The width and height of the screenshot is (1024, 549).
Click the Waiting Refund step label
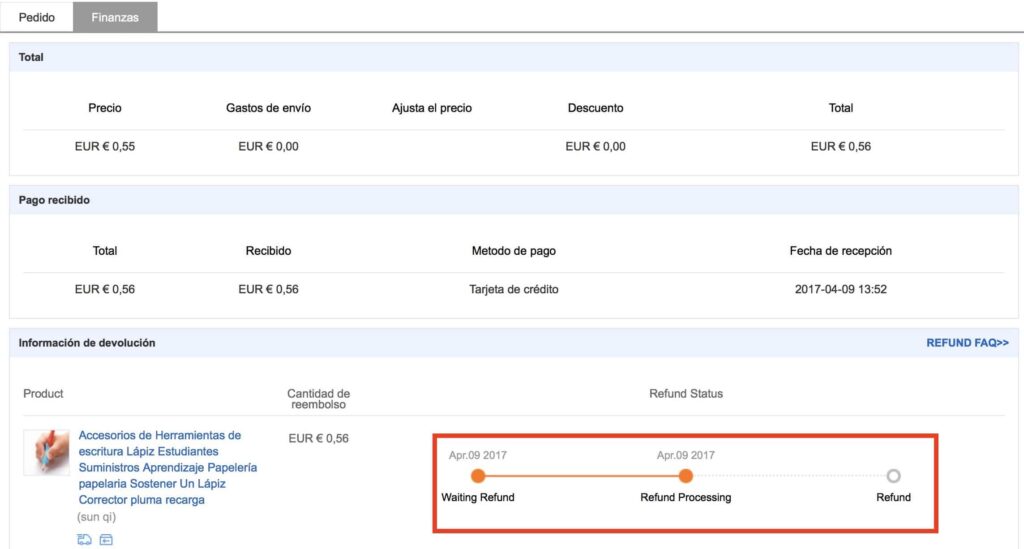478,497
